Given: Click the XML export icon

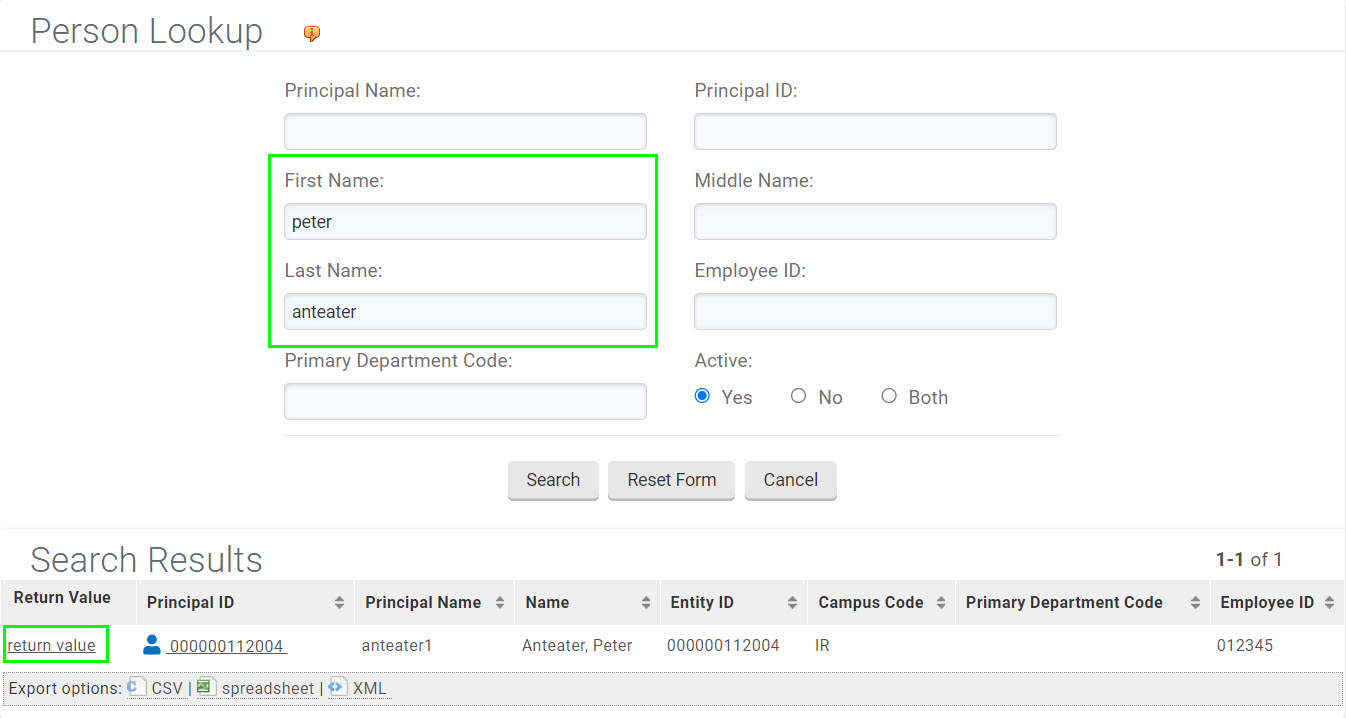Looking at the screenshot, I should click(337, 687).
